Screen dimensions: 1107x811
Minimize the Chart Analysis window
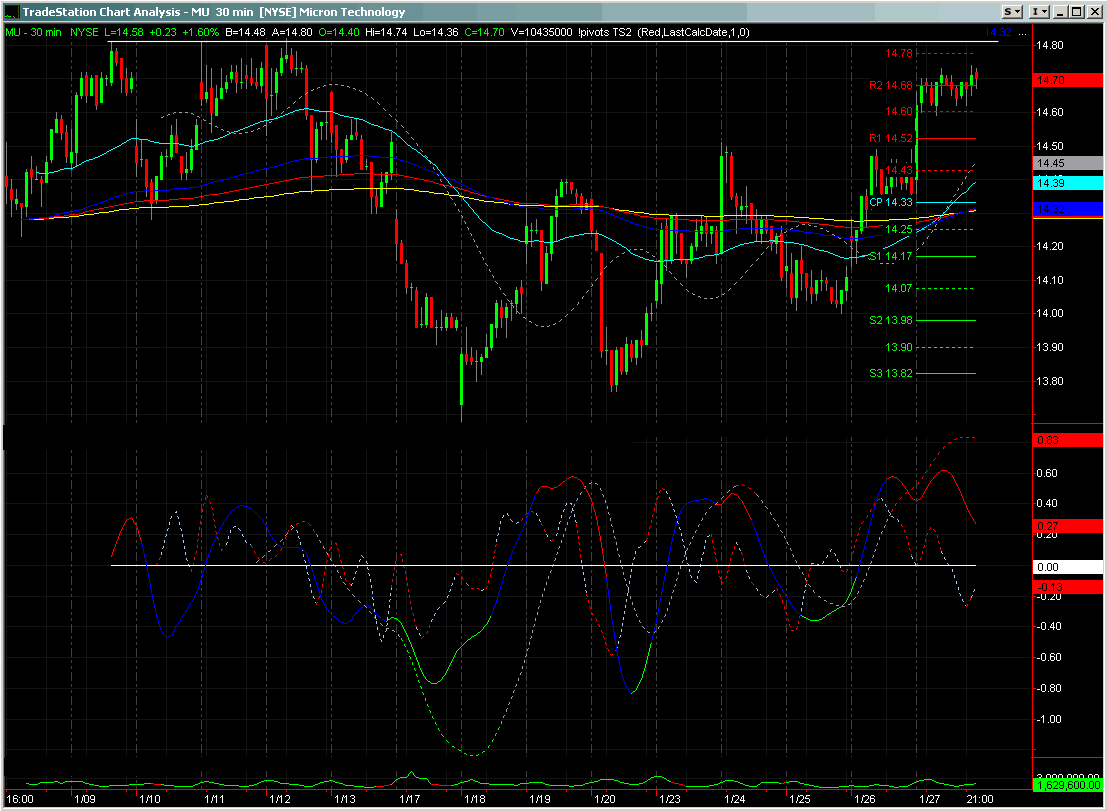(1060, 11)
